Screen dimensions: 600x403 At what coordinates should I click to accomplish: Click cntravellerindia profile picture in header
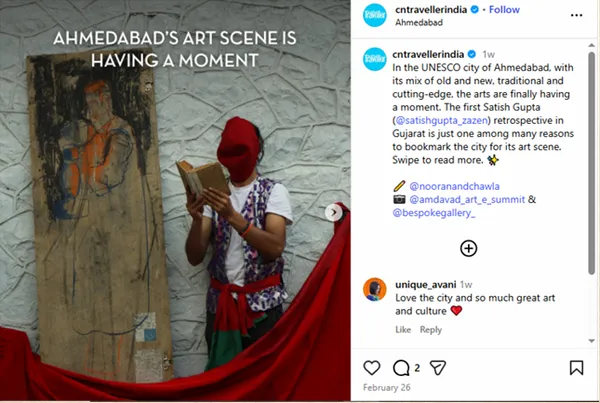(374, 16)
